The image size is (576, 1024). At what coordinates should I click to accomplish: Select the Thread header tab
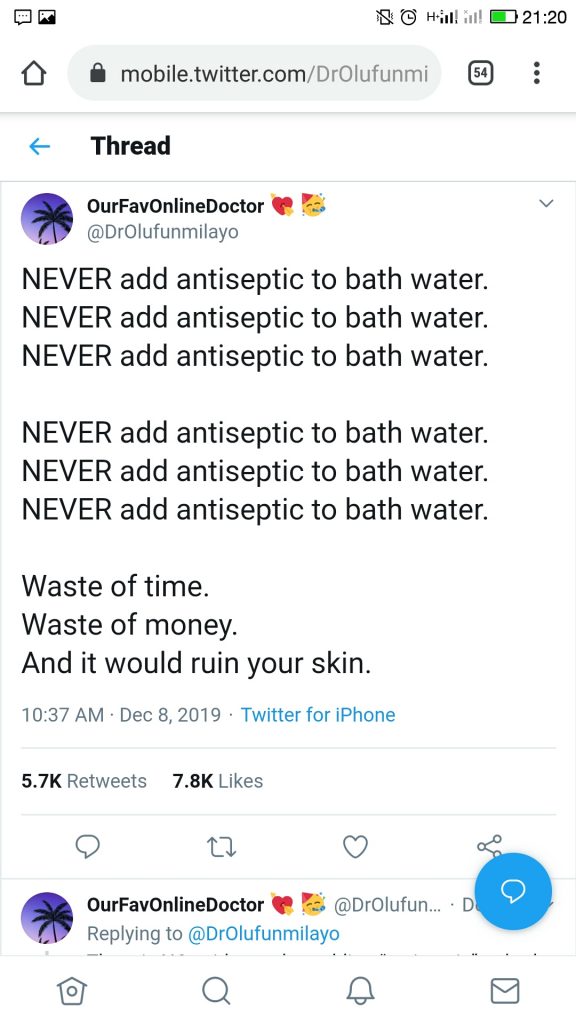coord(130,146)
